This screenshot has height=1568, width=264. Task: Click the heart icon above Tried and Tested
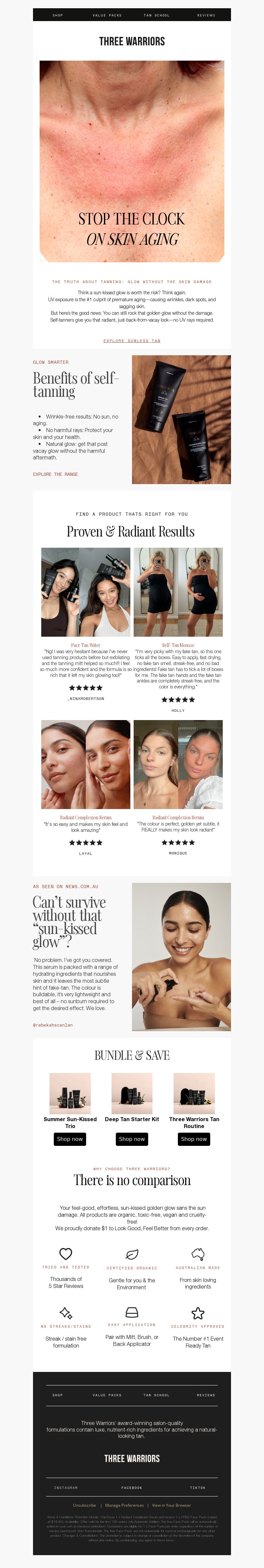point(66,1253)
